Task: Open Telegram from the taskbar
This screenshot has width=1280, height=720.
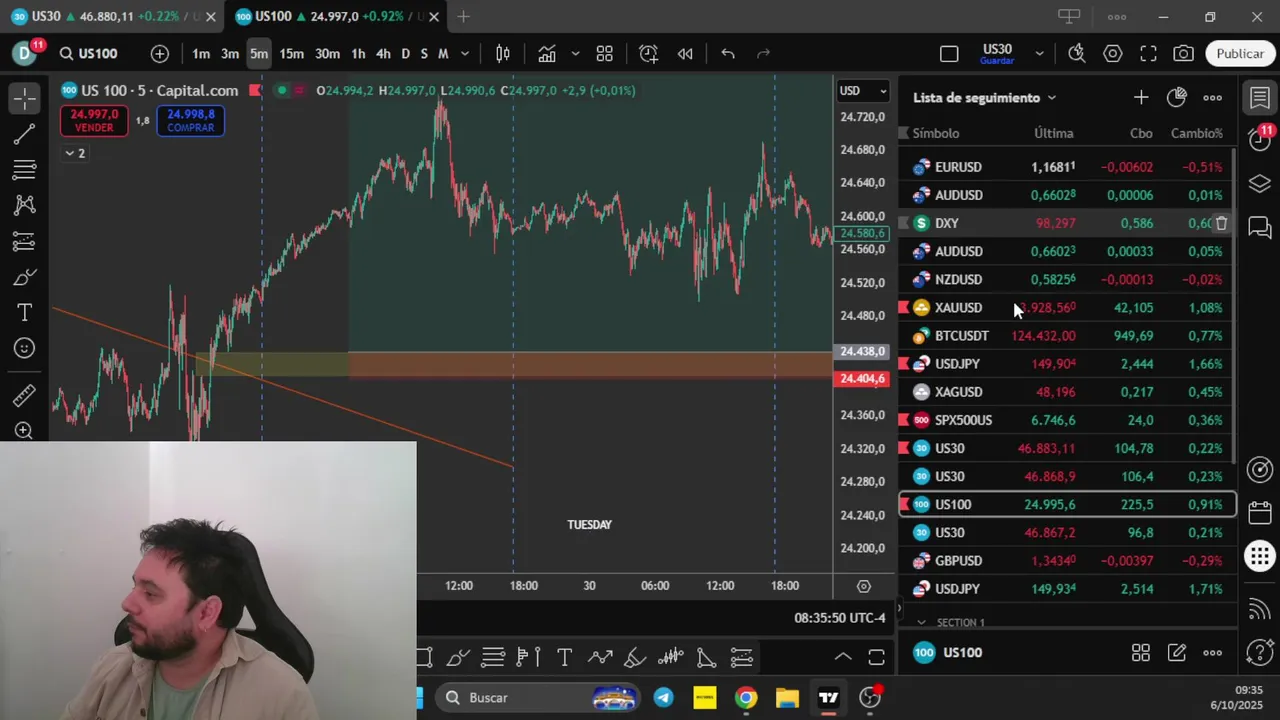Action: click(664, 698)
